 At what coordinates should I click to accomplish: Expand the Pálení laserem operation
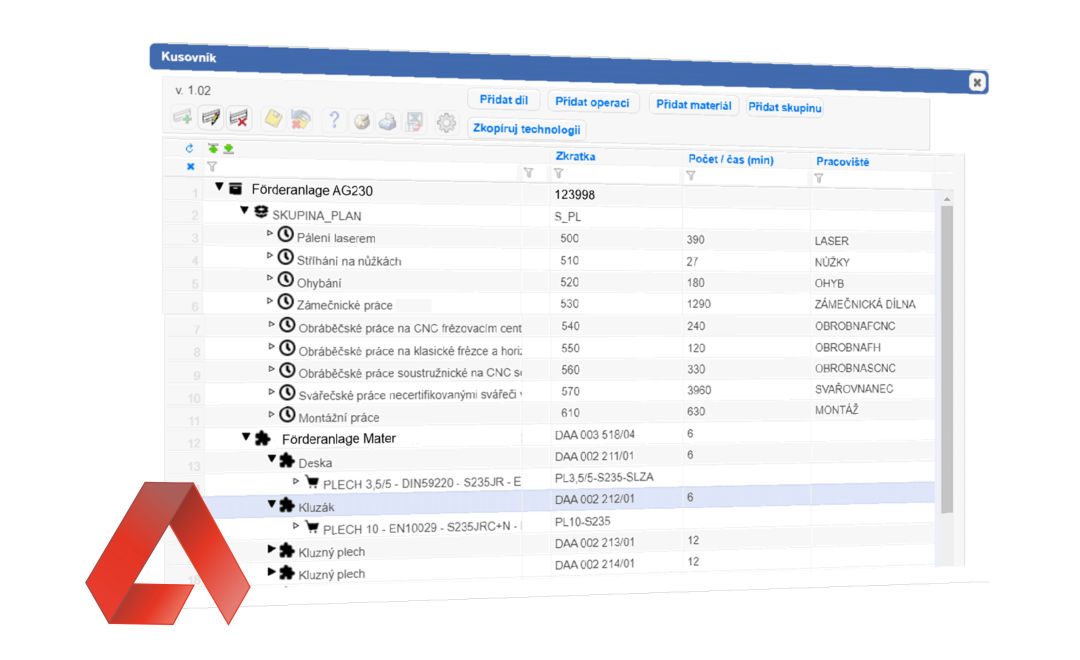(x=269, y=233)
